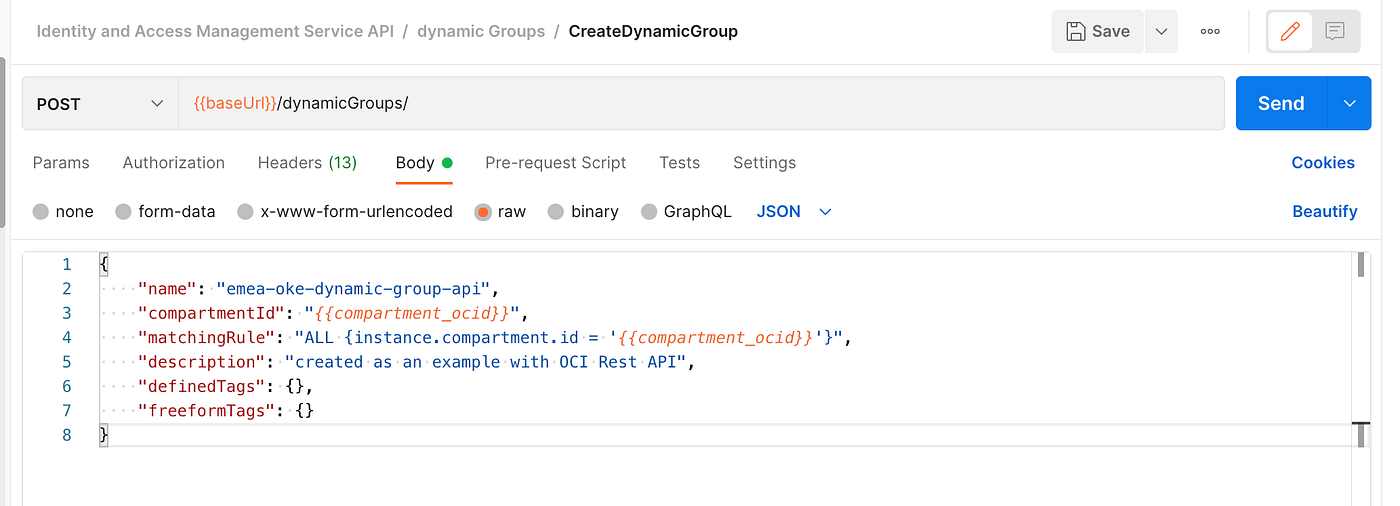Switch to the Params tab
1400x506 pixels.
coord(61,163)
